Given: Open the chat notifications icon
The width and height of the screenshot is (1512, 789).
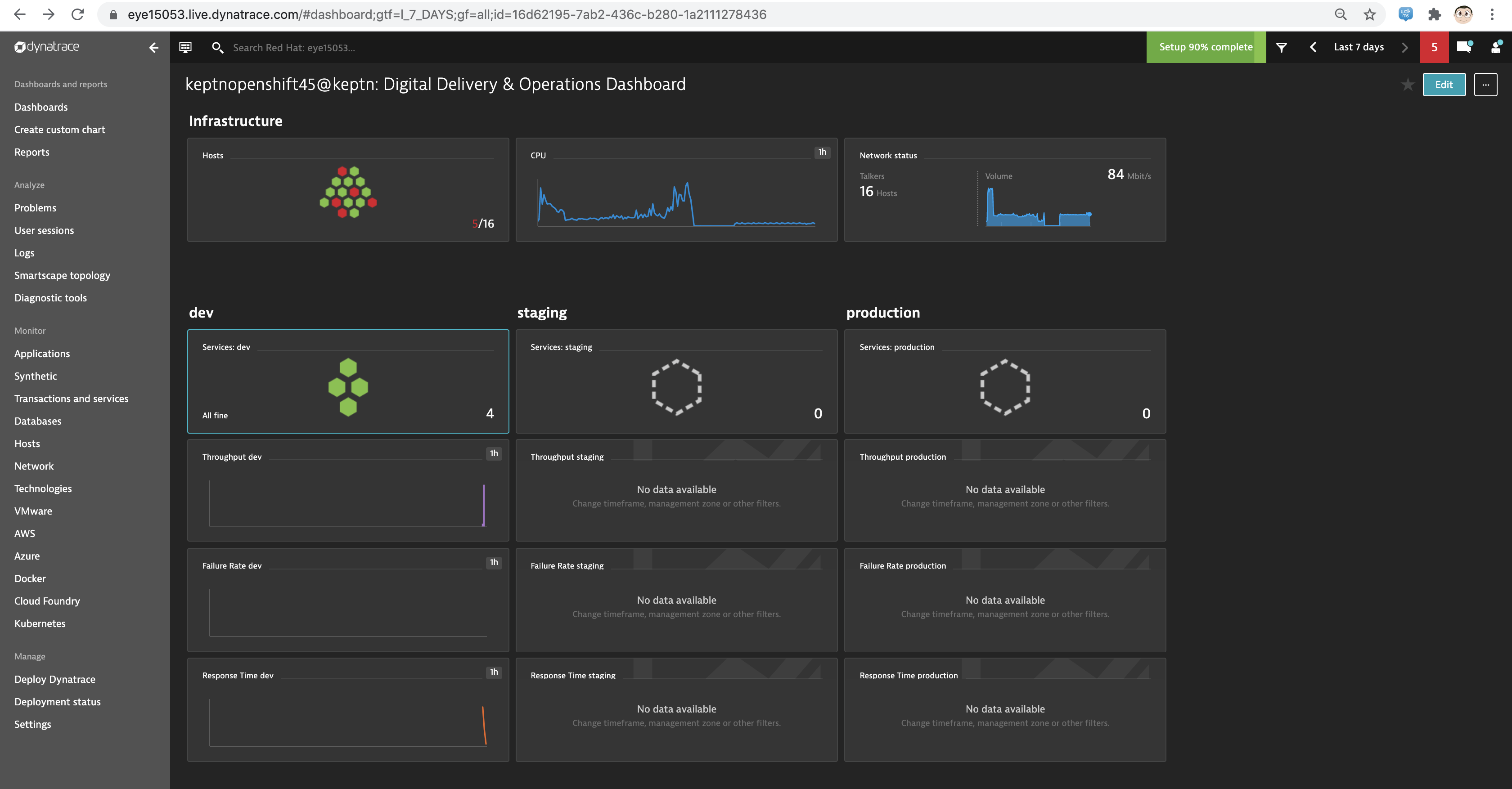Looking at the screenshot, I should pos(1464,47).
